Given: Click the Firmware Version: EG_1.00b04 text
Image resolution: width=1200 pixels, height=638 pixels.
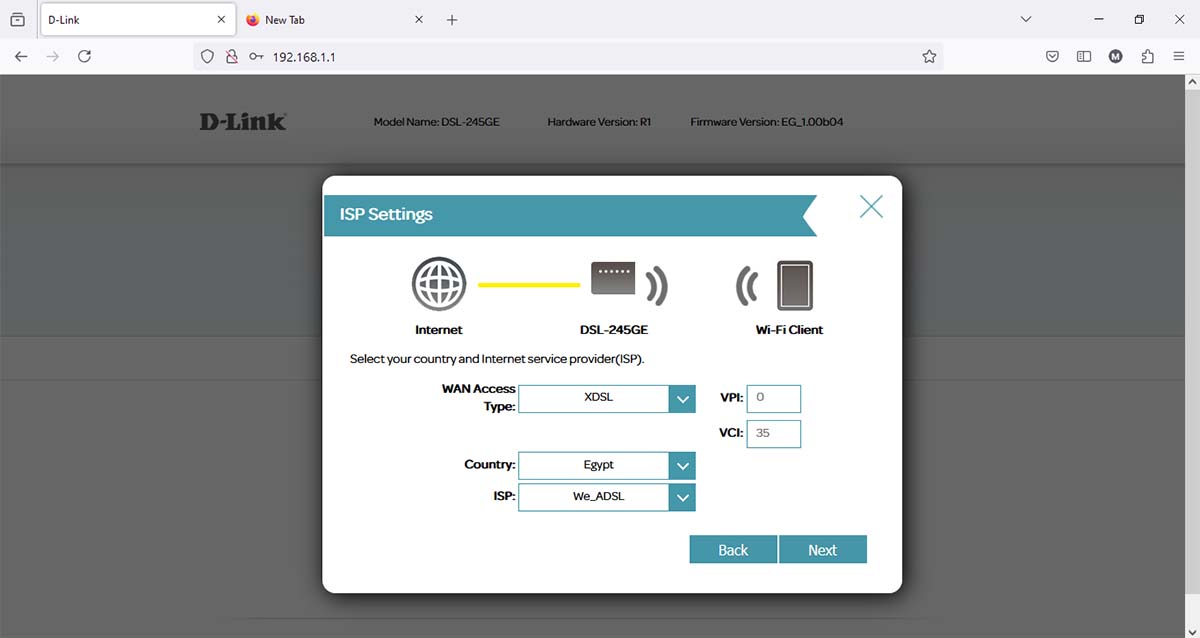Looking at the screenshot, I should tap(767, 122).
